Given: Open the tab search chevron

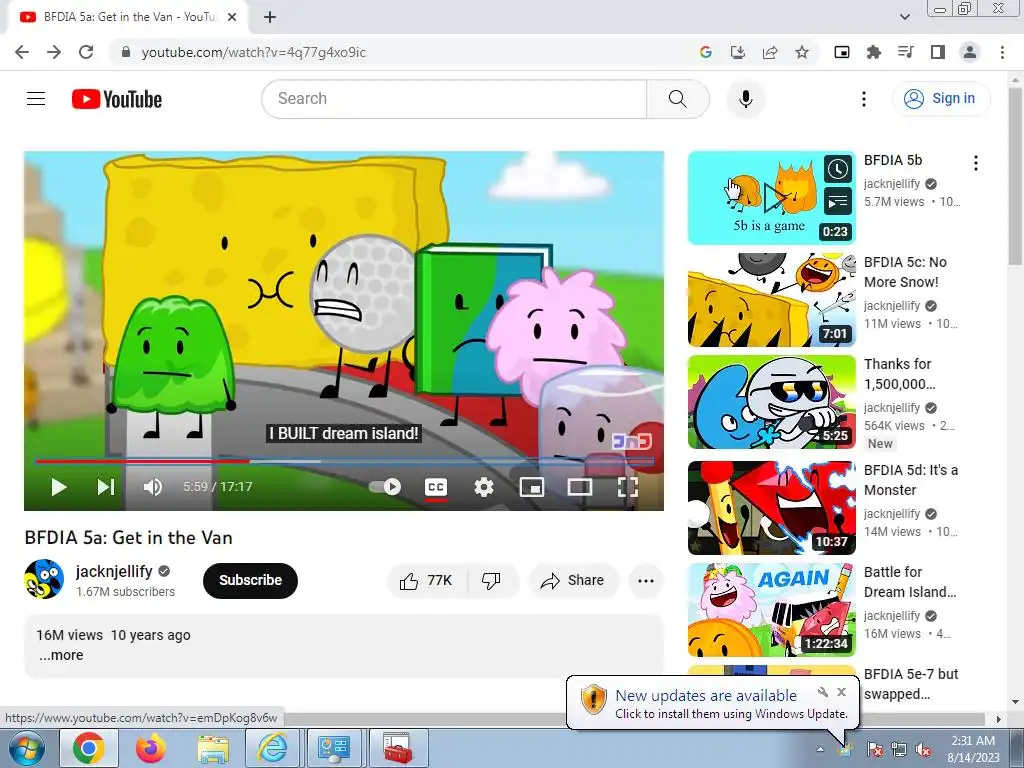Looking at the screenshot, I should [905, 17].
